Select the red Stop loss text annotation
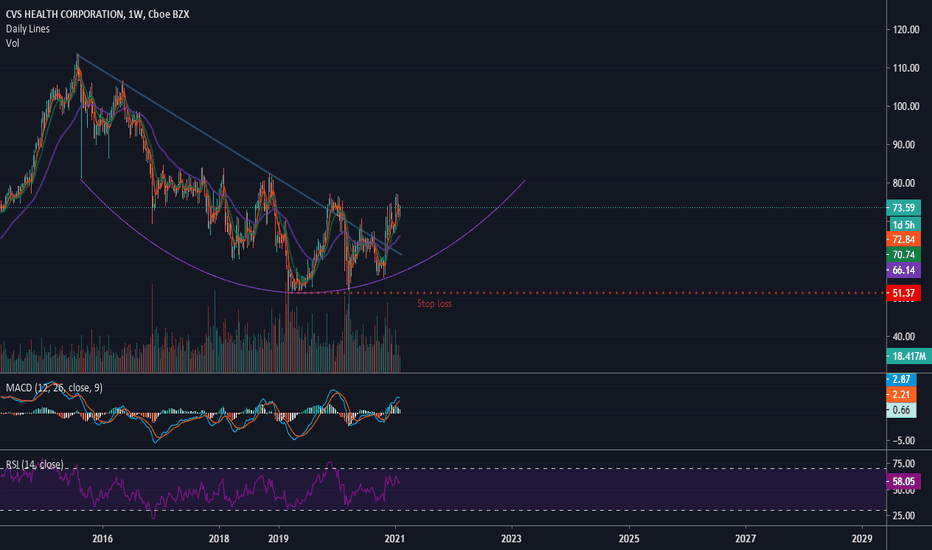The width and height of the screenshot is (932, 550). 434,304
